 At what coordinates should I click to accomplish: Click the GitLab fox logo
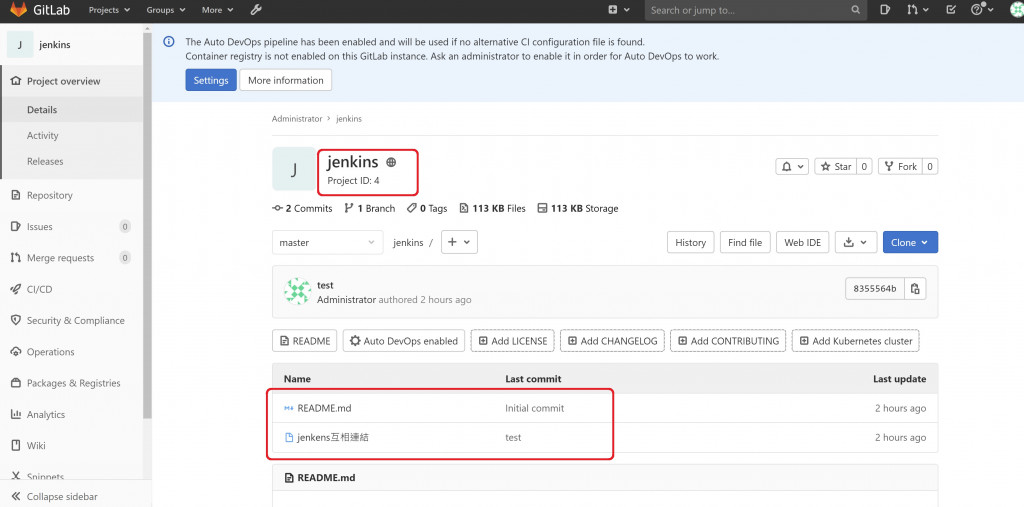tap(18, 10)
